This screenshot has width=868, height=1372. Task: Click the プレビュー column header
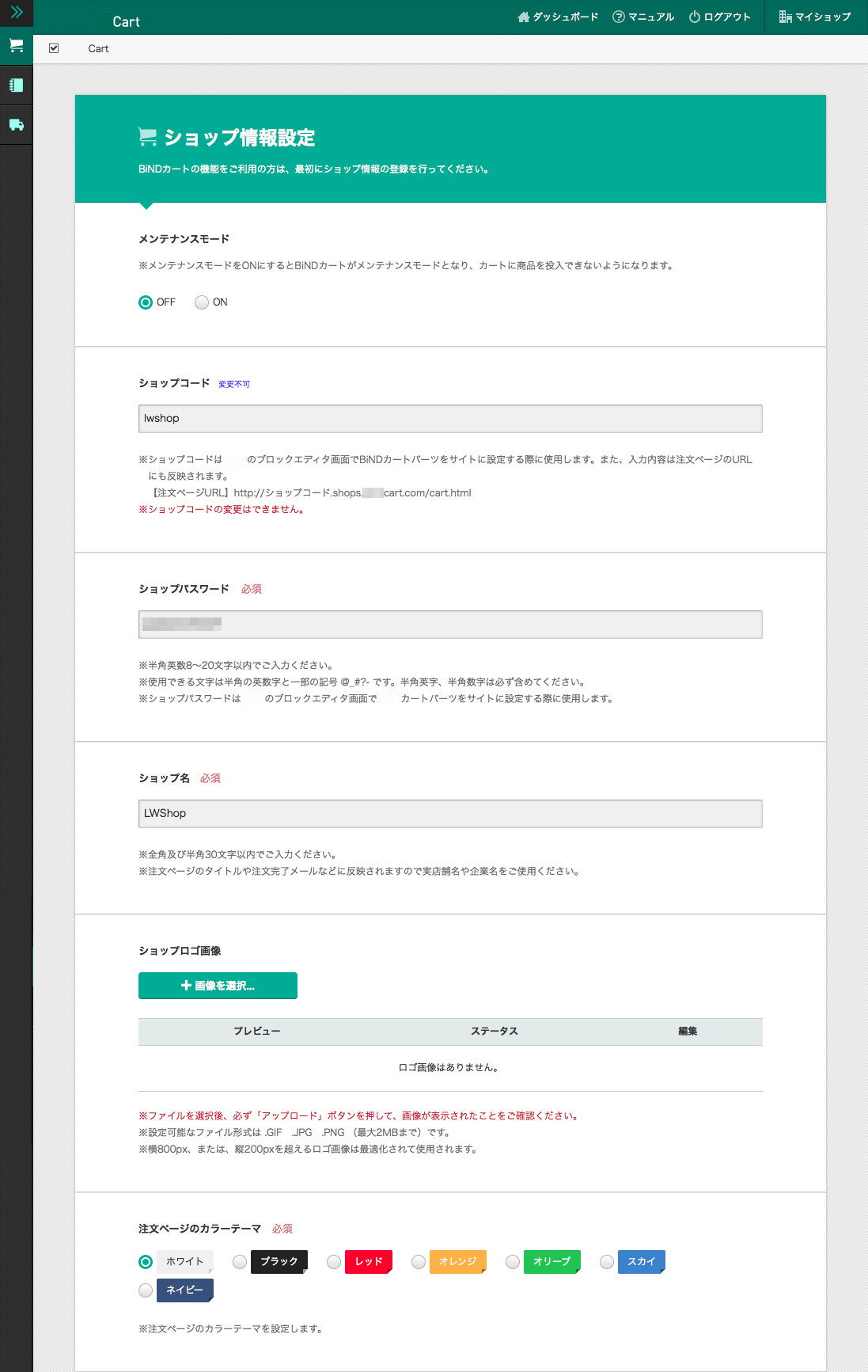pyautogui.click(x=257, y=1032)
